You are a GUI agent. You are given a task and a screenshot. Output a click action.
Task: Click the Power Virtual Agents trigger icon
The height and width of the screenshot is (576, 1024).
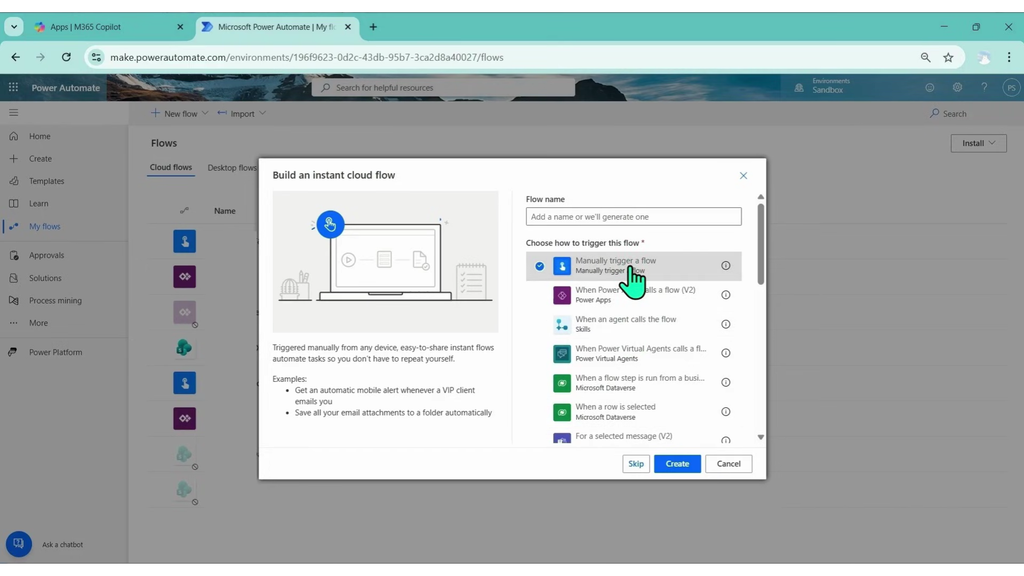pos(562,353)
